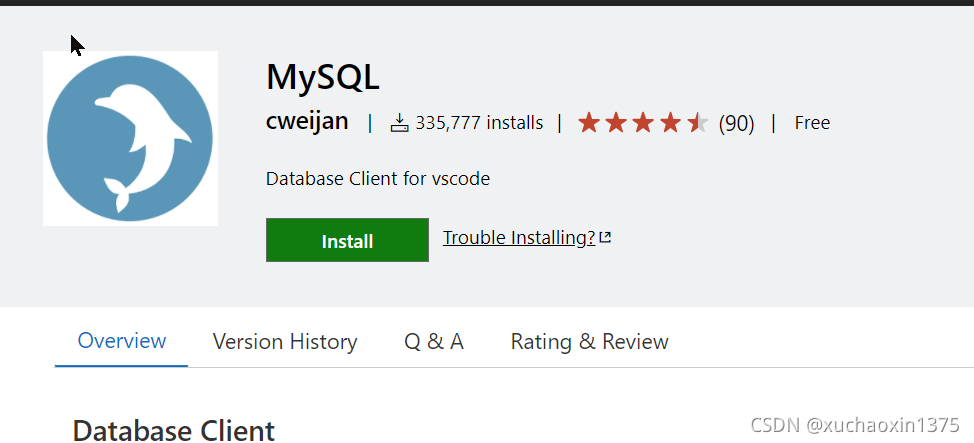Click the Database Client for vscode description
Screen dimensions: 974x443
coord(378,179)
